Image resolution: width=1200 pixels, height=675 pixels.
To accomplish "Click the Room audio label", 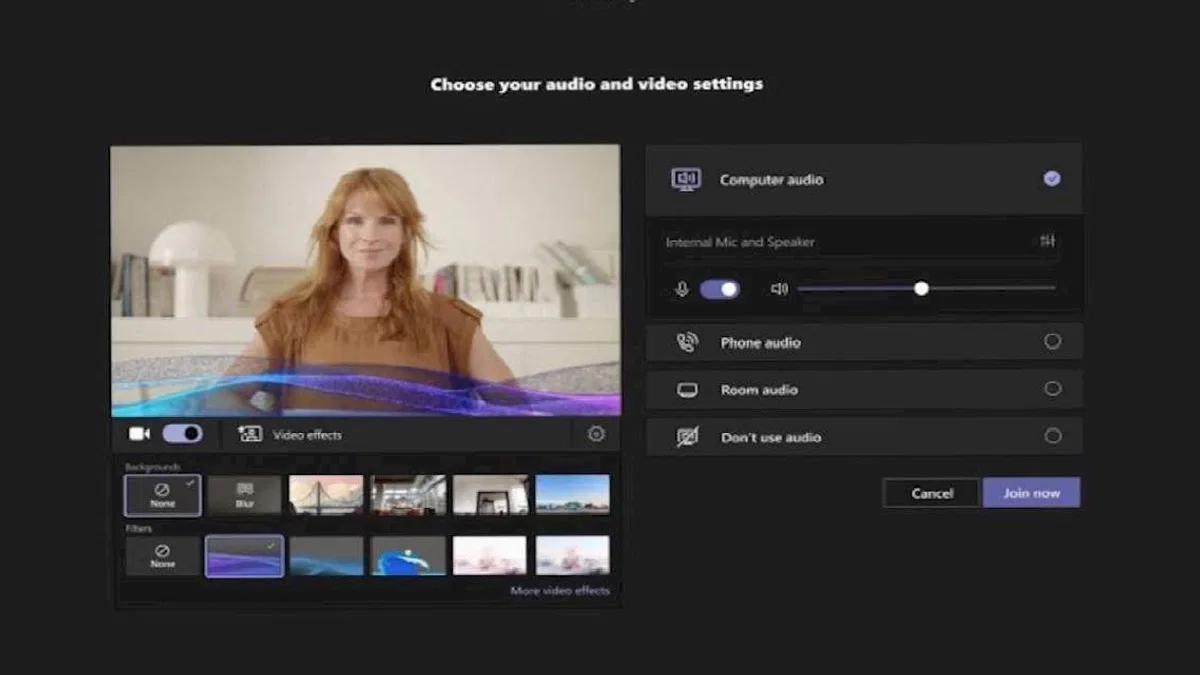I will pyautogui.click(x=759, y=390).
